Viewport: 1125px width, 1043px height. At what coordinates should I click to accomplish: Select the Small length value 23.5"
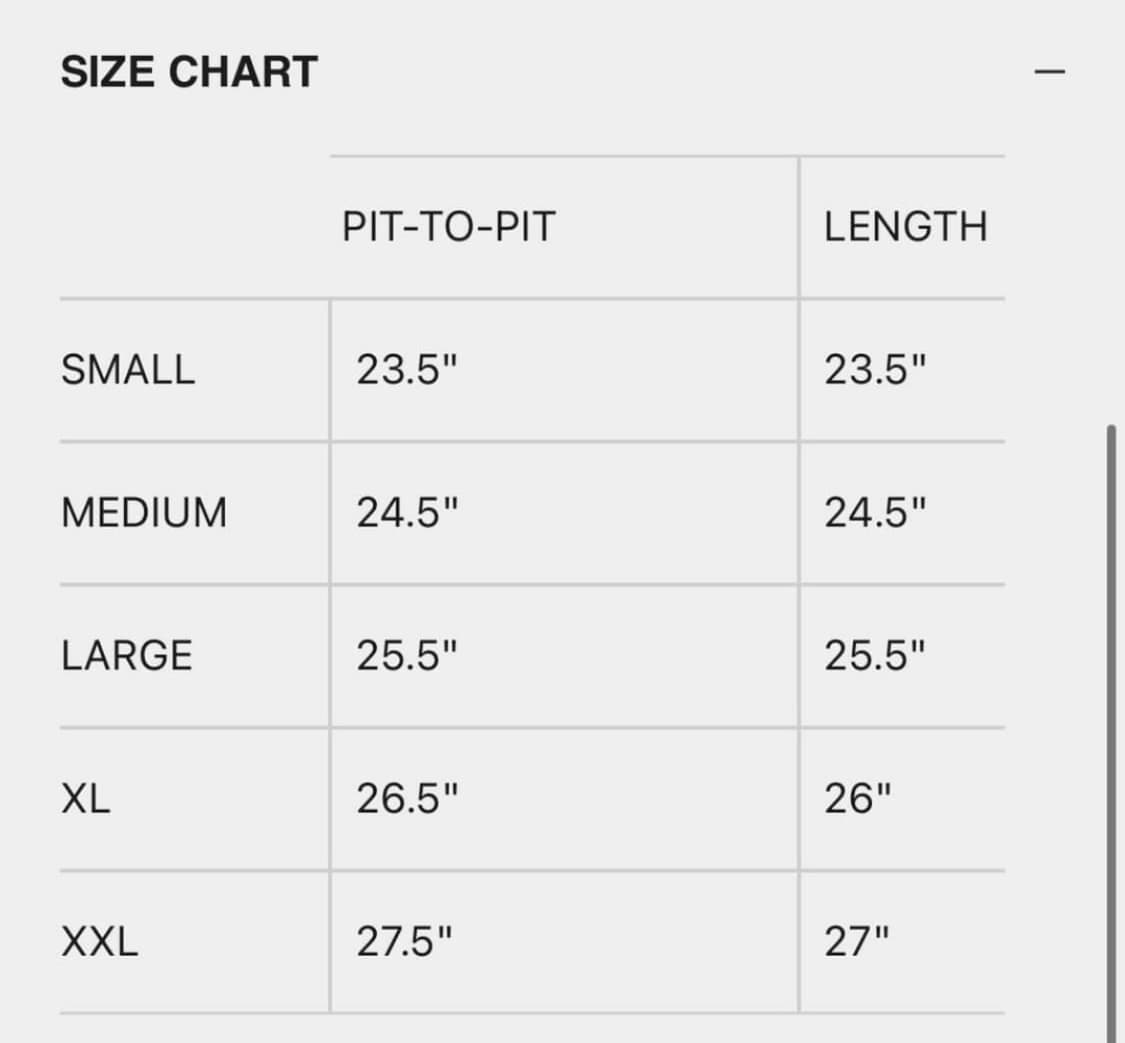coord(875,370)
